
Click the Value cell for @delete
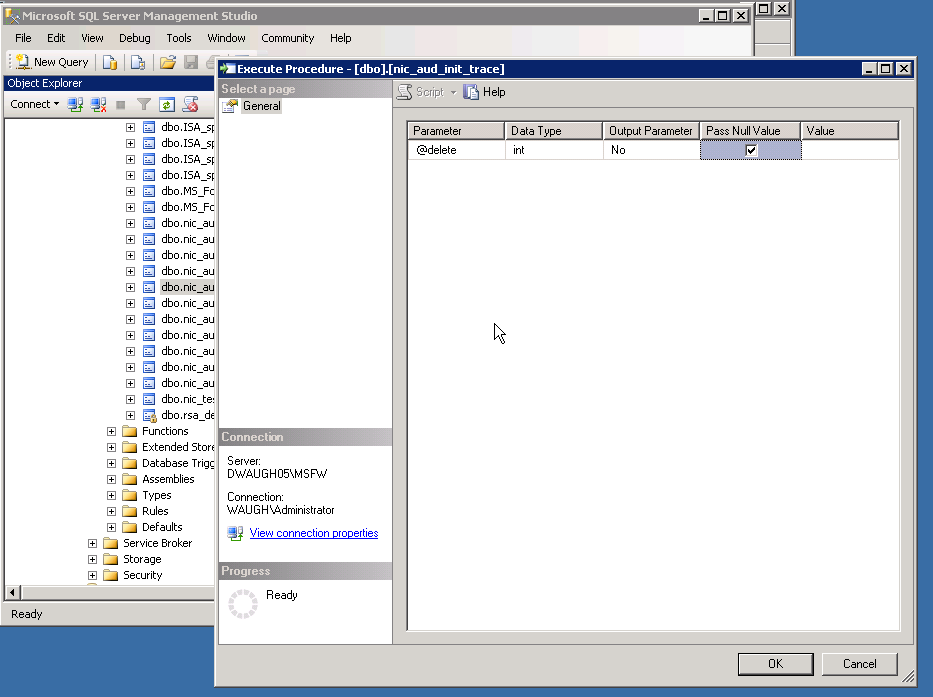849,150
